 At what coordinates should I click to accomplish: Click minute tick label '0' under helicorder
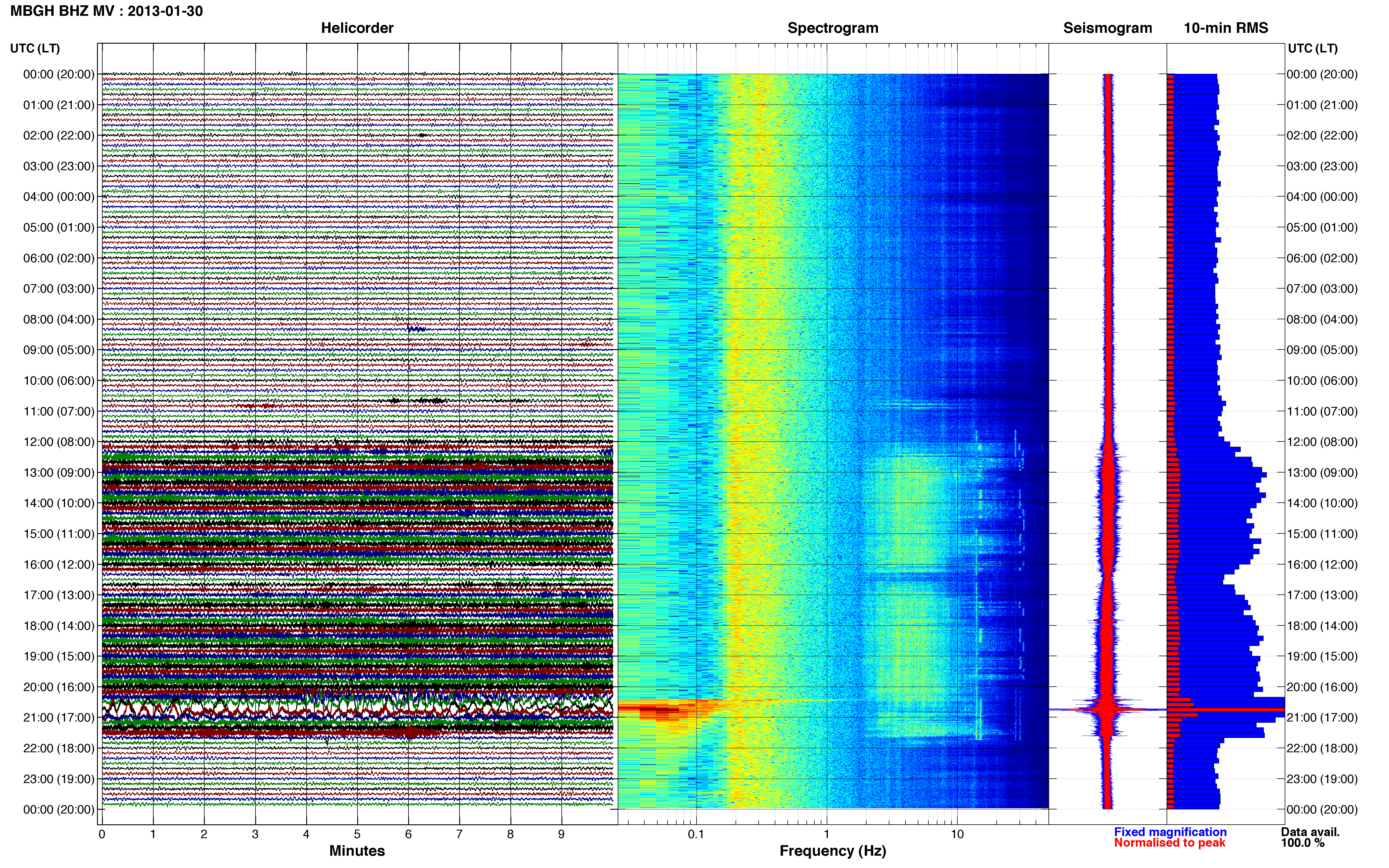pyautogui.click(x=102, y=834)
